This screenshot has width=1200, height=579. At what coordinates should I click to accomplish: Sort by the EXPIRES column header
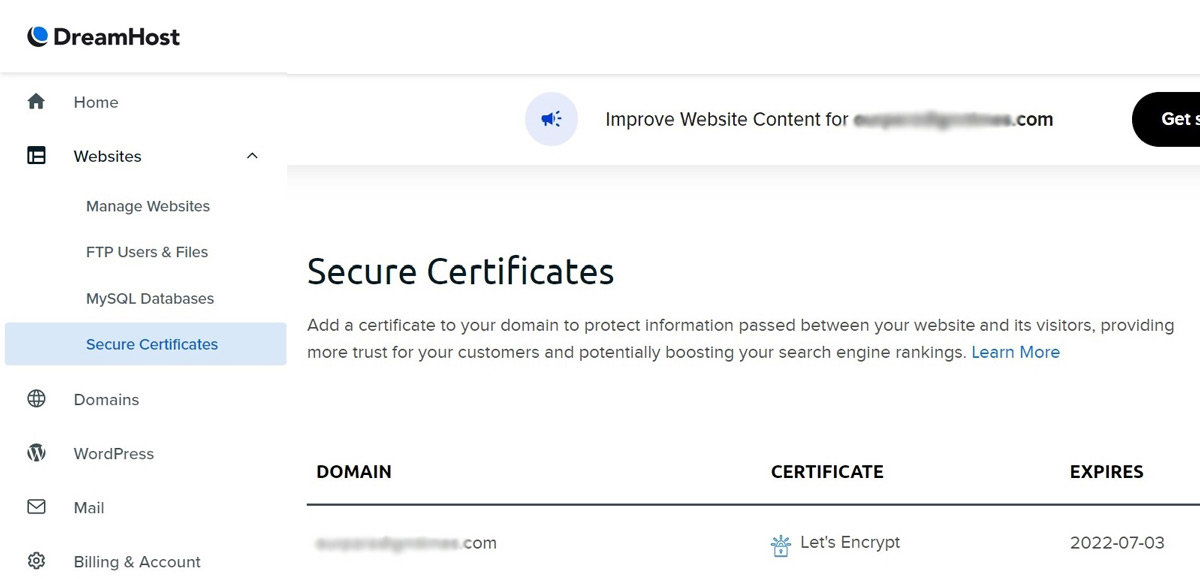[1106, 472]
